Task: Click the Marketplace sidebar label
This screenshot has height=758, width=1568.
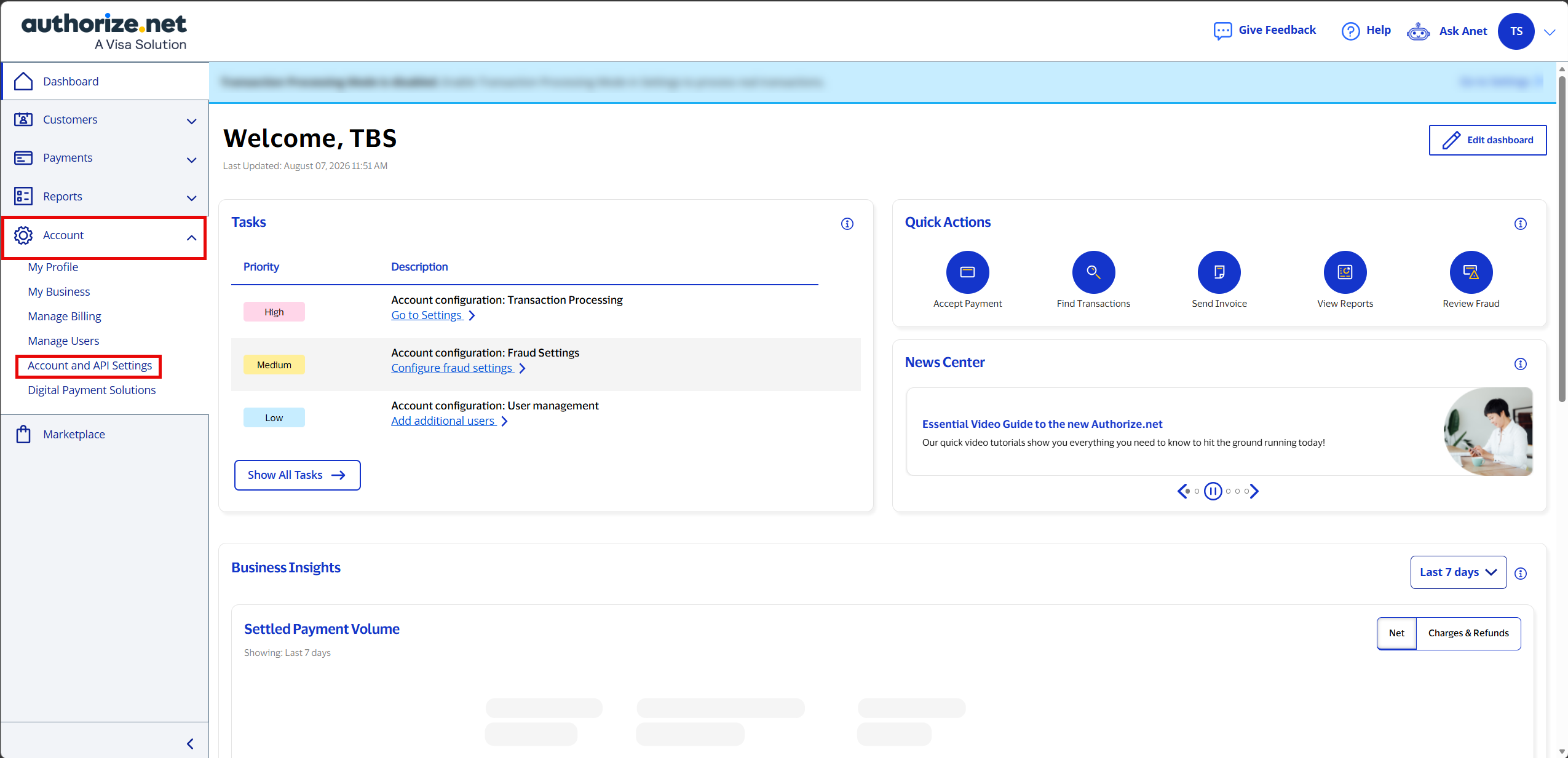Action: [x=74, y=434]
